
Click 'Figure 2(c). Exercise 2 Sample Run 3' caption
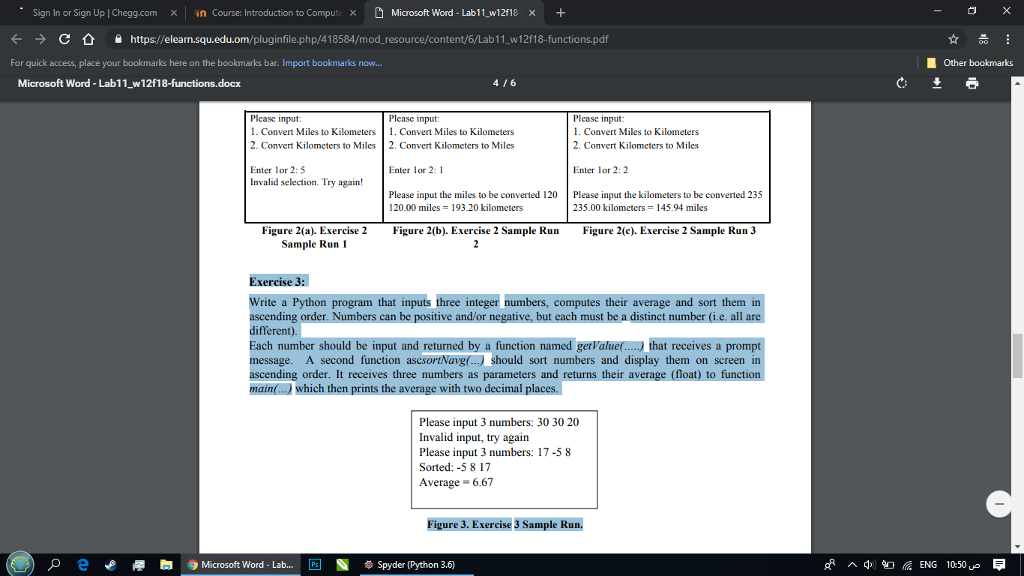click(669, 231)
